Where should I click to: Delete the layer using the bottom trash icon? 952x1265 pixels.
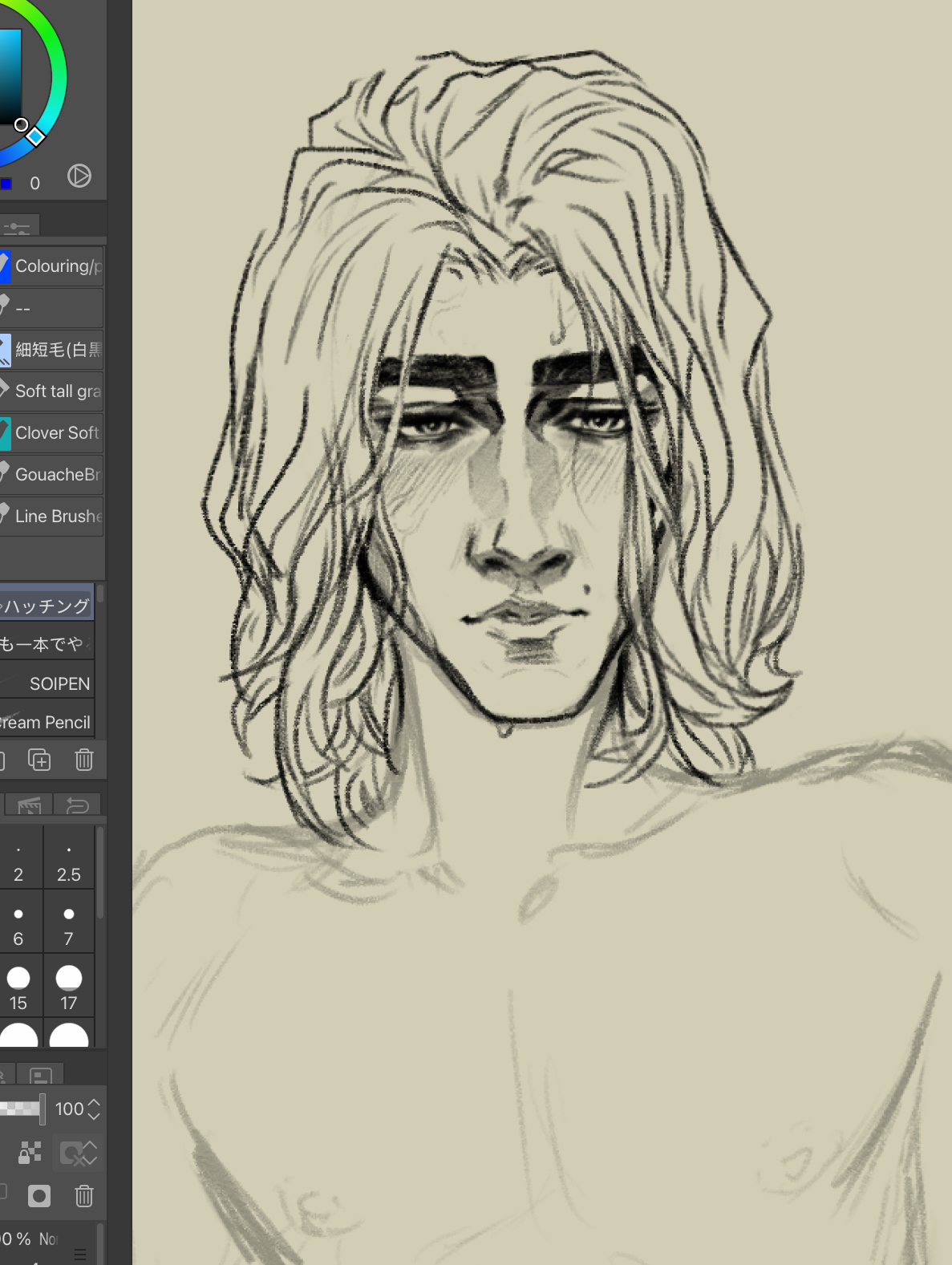click(x=84, y=1196)
